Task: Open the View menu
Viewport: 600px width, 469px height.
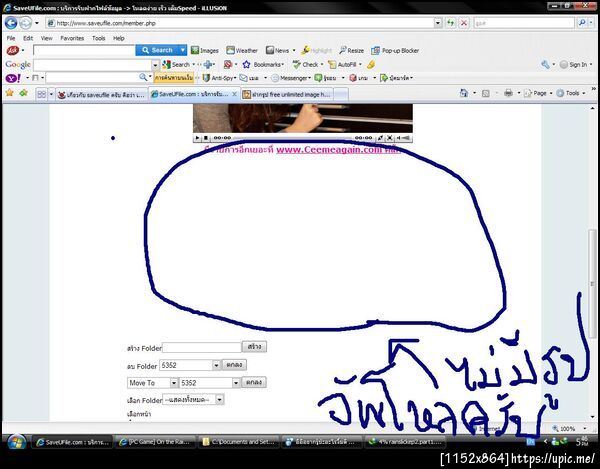Action: click(x=46, y=38)
